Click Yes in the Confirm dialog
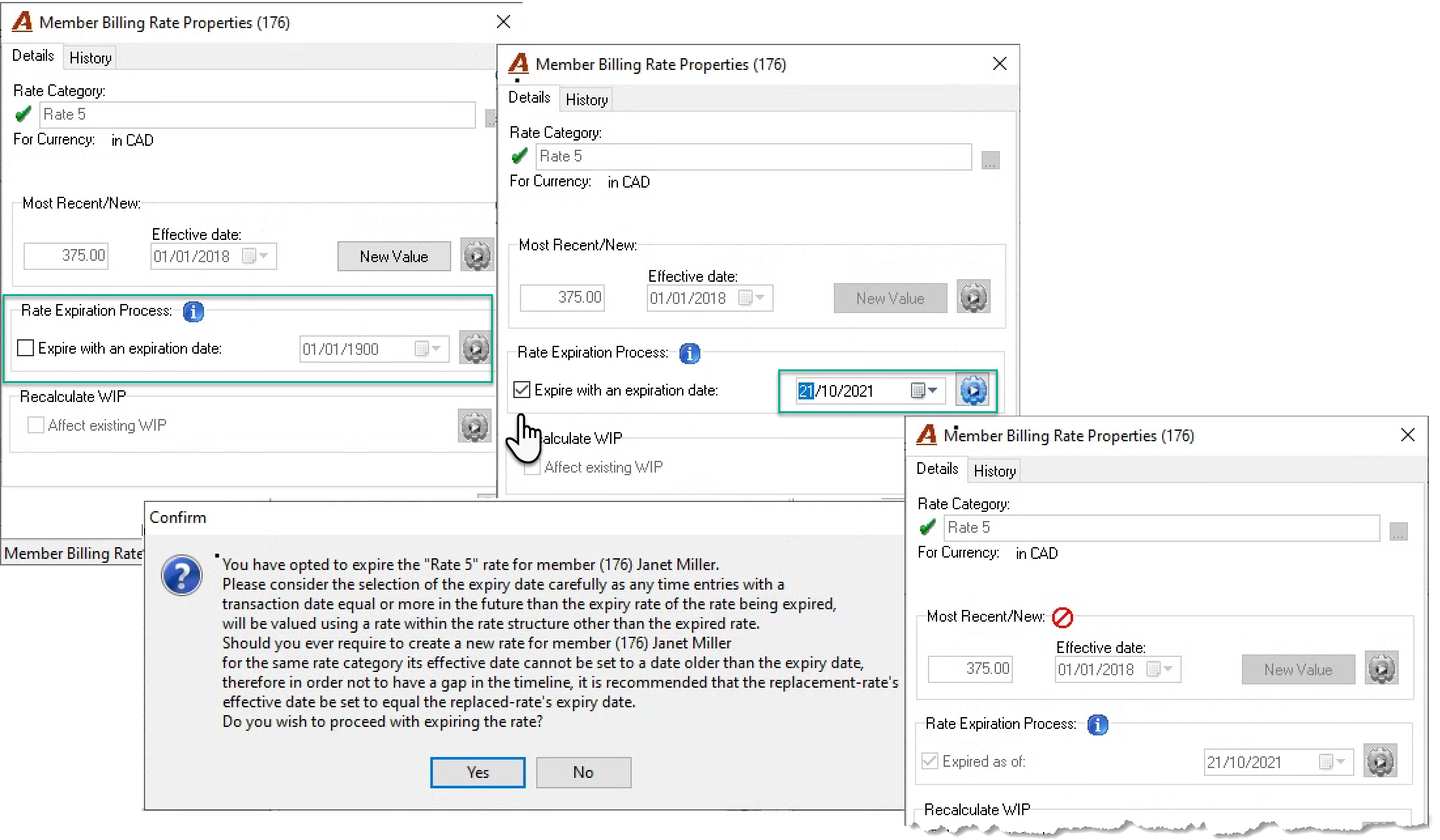Screen dimensions: 1440x840 pos(478,772)
